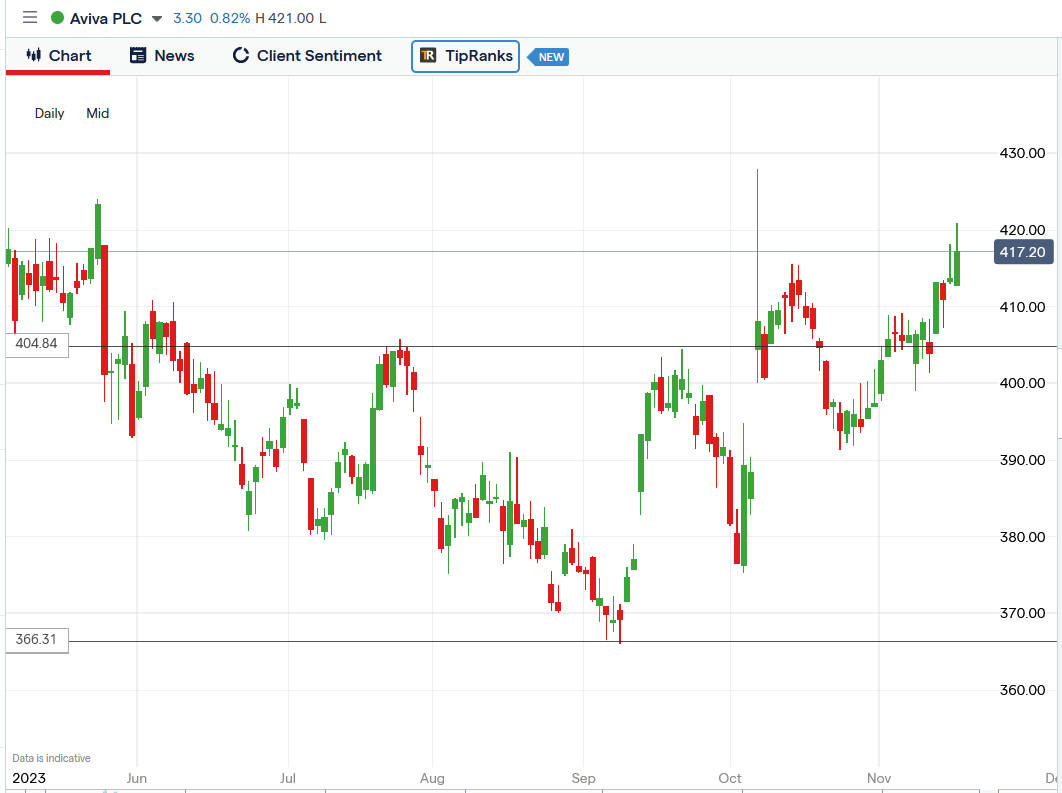This screenshot has width=1062, height=793.
Task: Click the 370.00 price axis label
Action: click(1022, 613)
